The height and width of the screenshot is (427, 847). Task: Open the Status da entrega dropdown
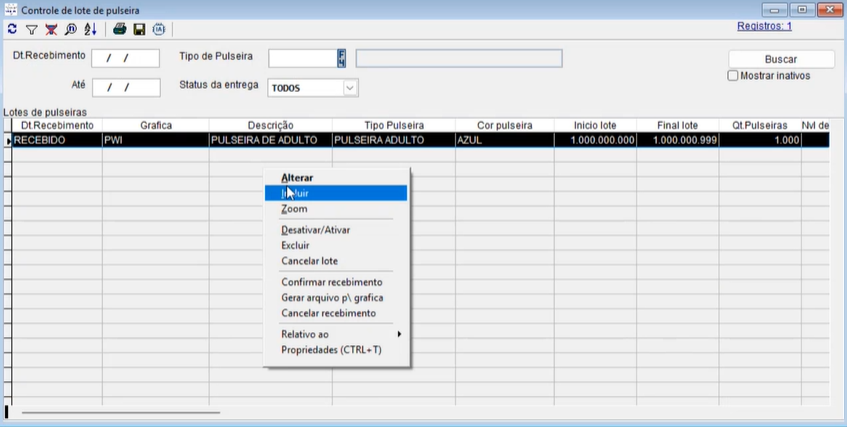(350, 88)
